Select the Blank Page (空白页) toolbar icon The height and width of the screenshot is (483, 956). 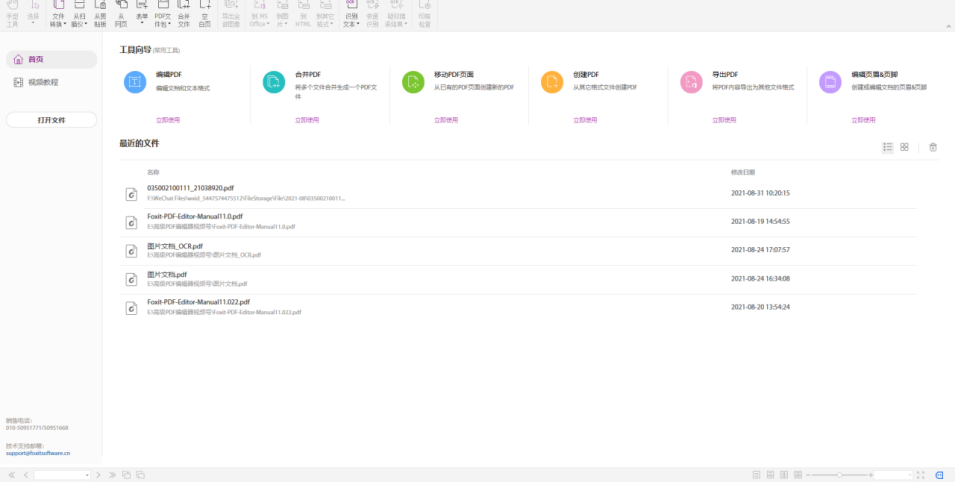tap(206, 14)
